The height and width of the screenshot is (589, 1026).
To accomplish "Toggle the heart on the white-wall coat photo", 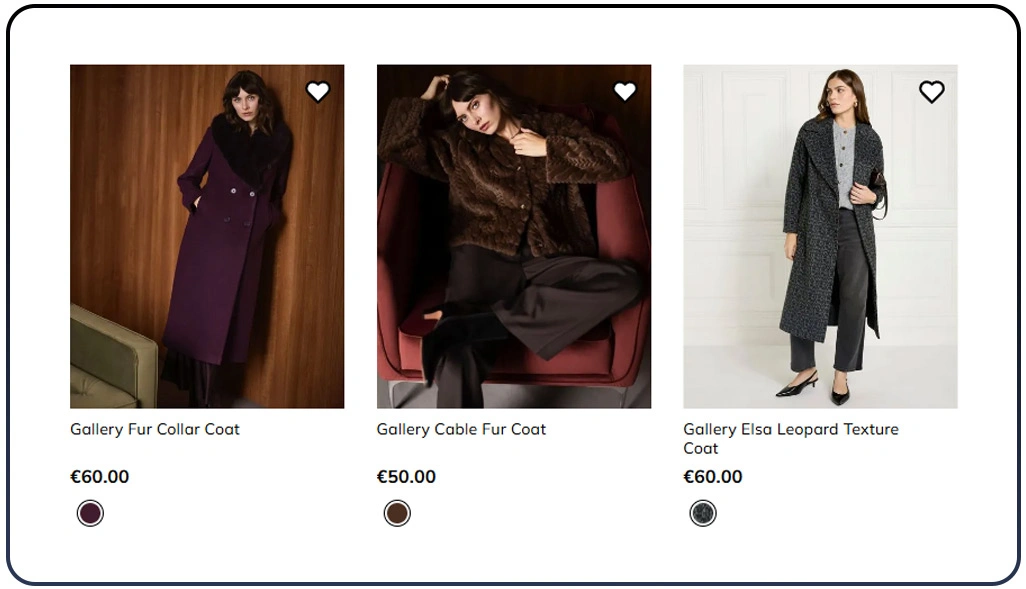I will (931, 92).
